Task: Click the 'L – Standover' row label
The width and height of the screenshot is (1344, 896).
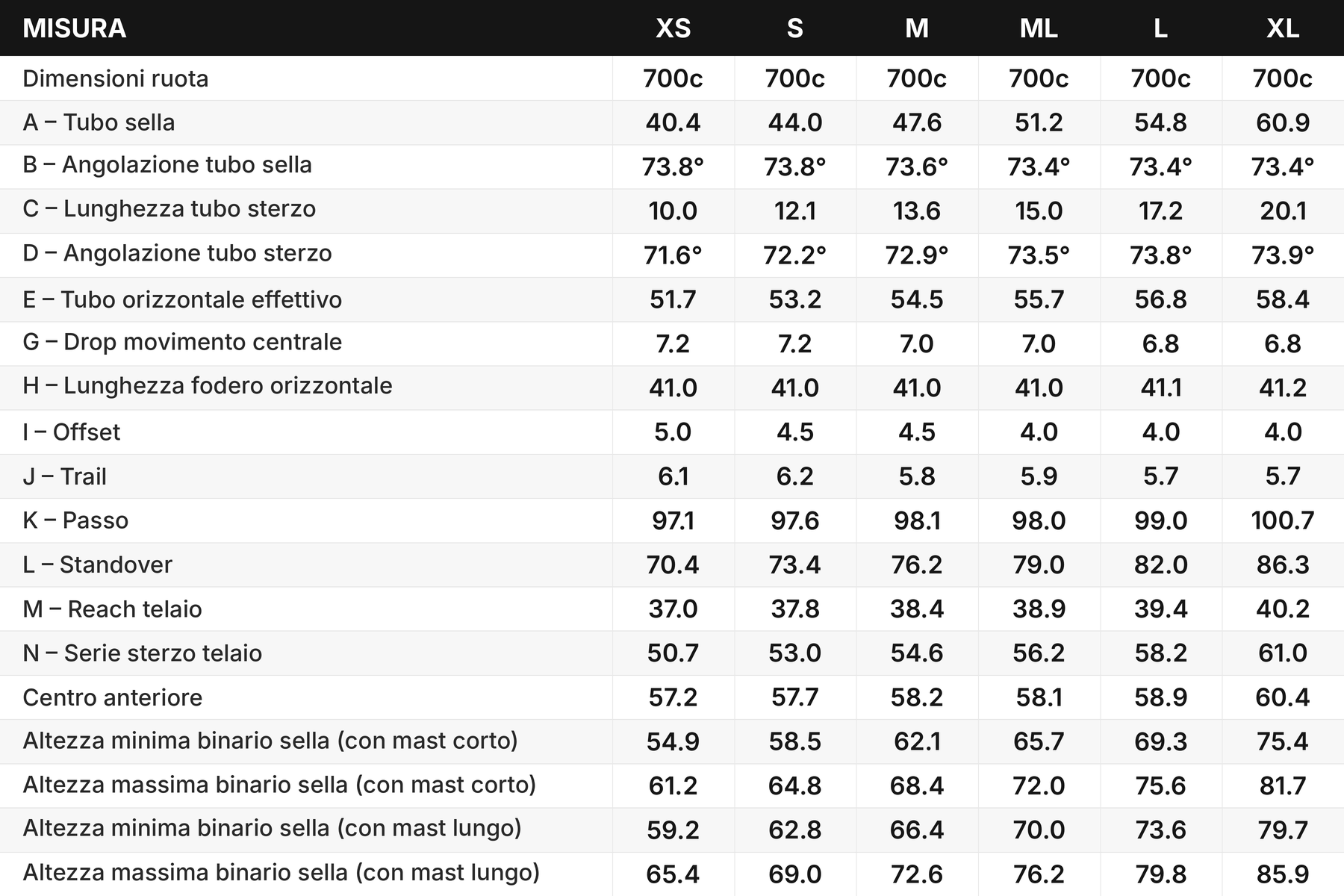Action: pos(97,564)
